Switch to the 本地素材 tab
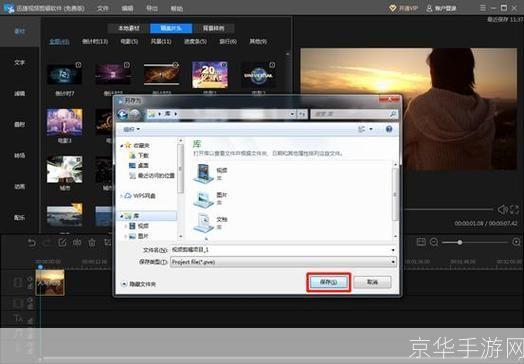 pyautogui.click(x=129, y=28)
